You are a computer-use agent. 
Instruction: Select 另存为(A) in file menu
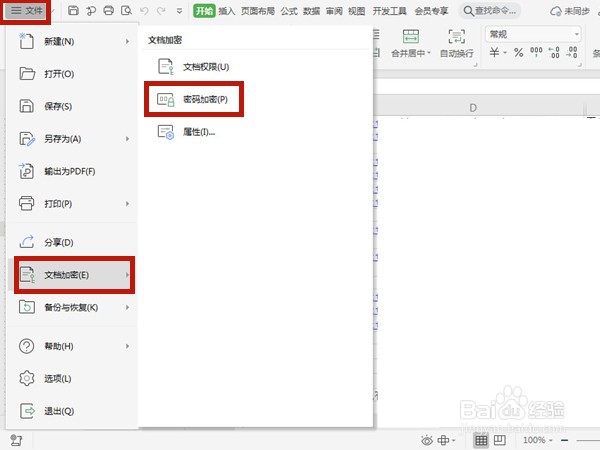coord(72,139)
